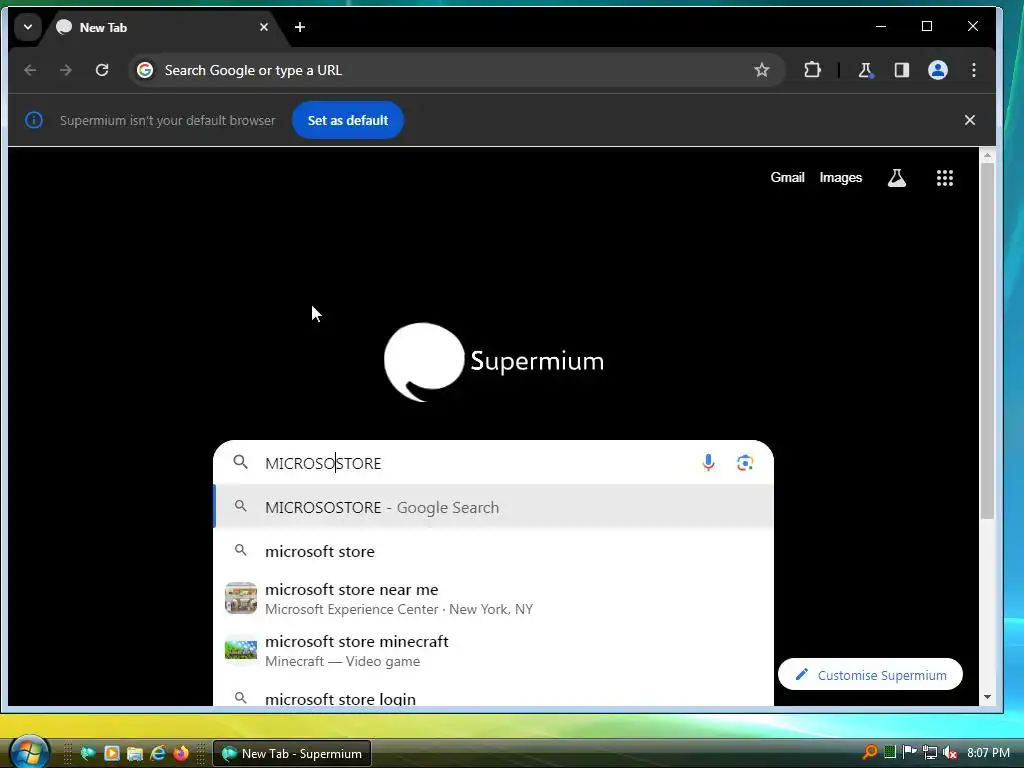Reload the current page
This screenshot has height=768, width=1024.
click(102, 70)
